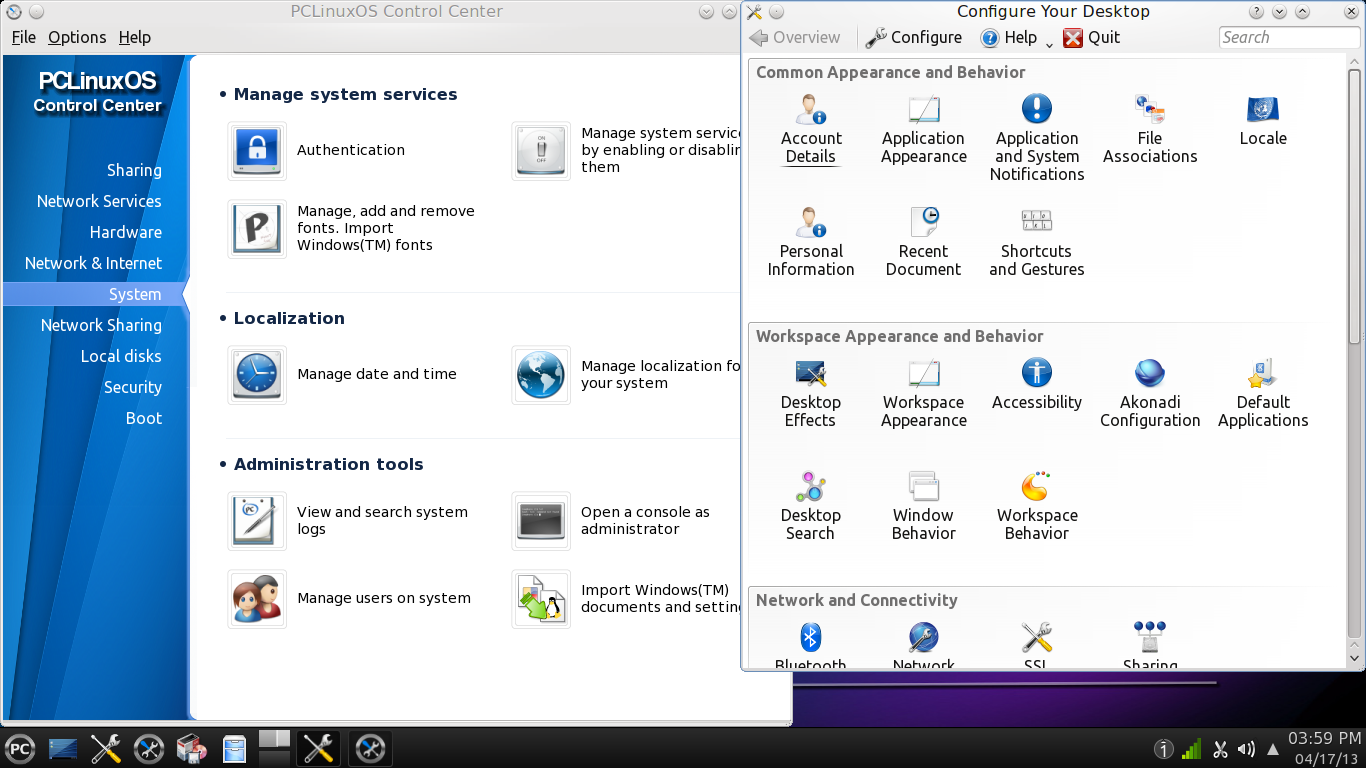Image resolution: width=1366 pixels, height=768 pixels.
Task: Open the File menu in Control Center
Action: pyautogui.click(x=24, y=37)
